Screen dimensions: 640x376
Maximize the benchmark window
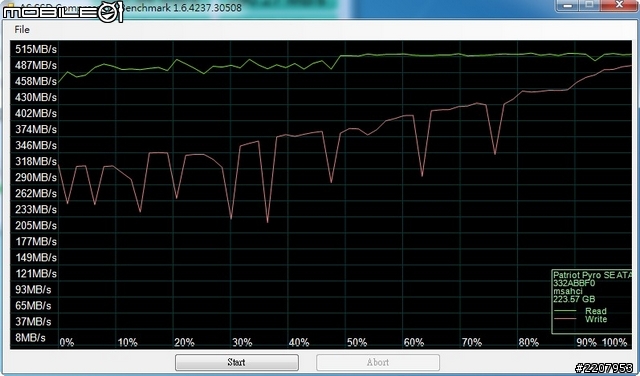tap(589, 5)
